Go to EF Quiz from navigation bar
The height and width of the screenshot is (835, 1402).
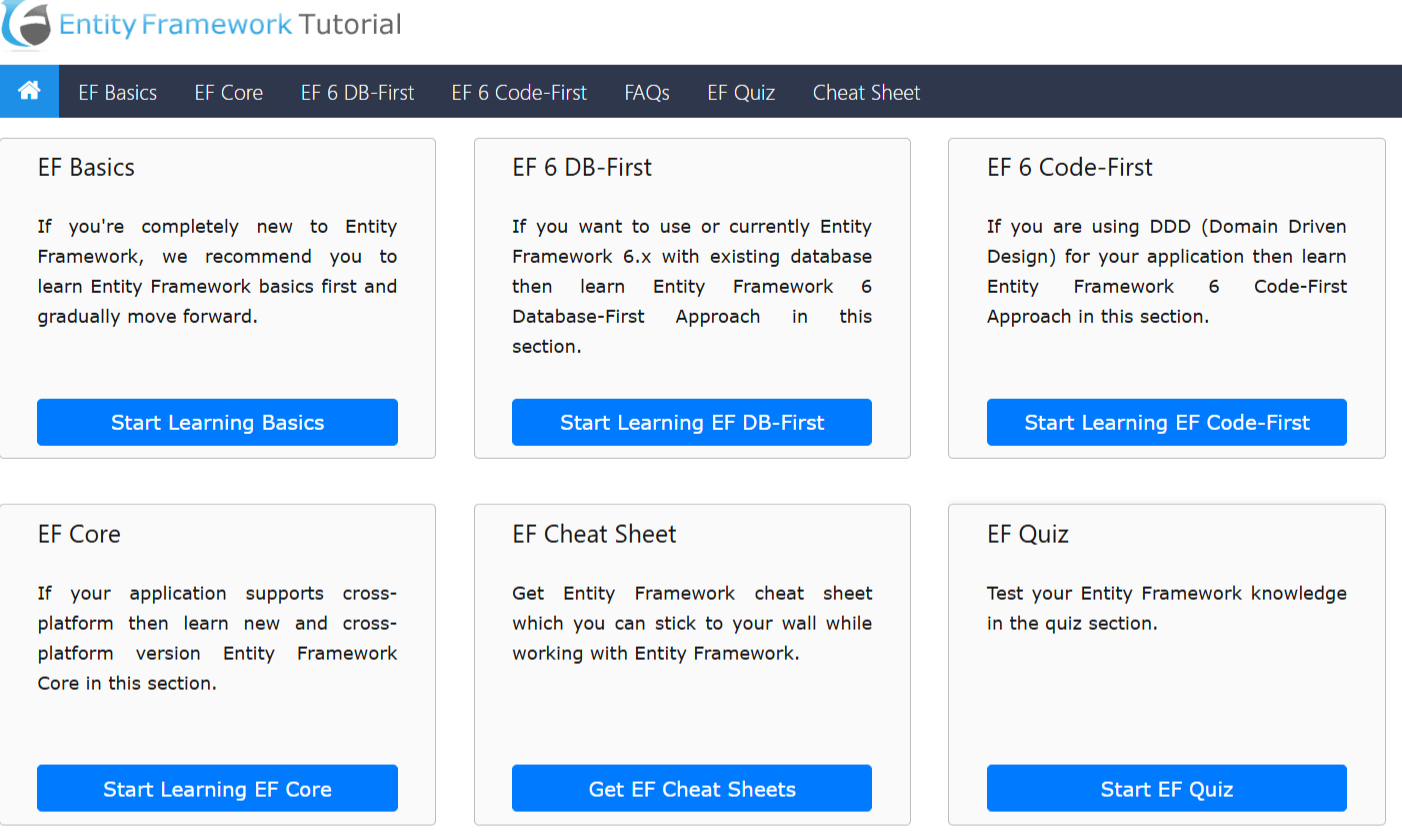click(741, 92)
